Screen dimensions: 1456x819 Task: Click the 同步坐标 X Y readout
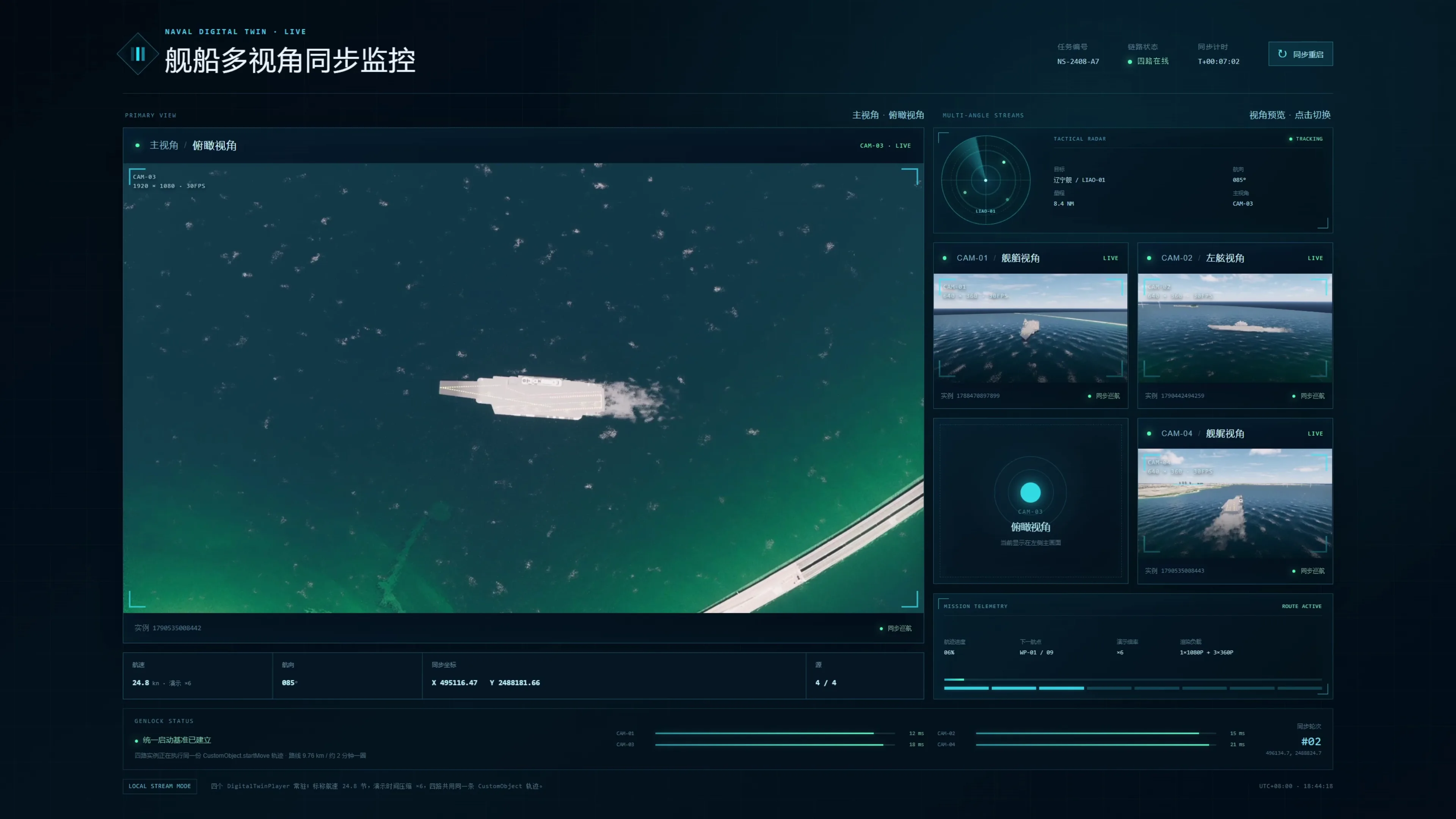point(485,683)
